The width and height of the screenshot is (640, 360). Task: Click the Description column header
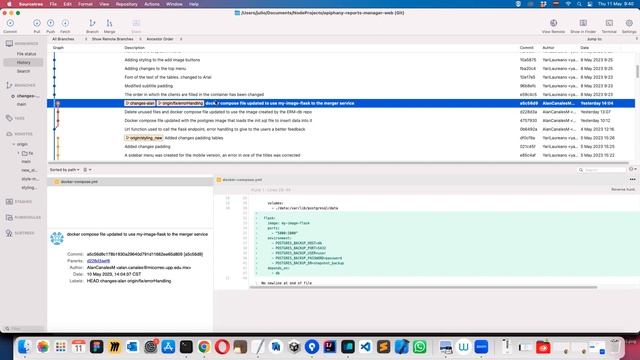pyautogui.click(x=134, y=48)
